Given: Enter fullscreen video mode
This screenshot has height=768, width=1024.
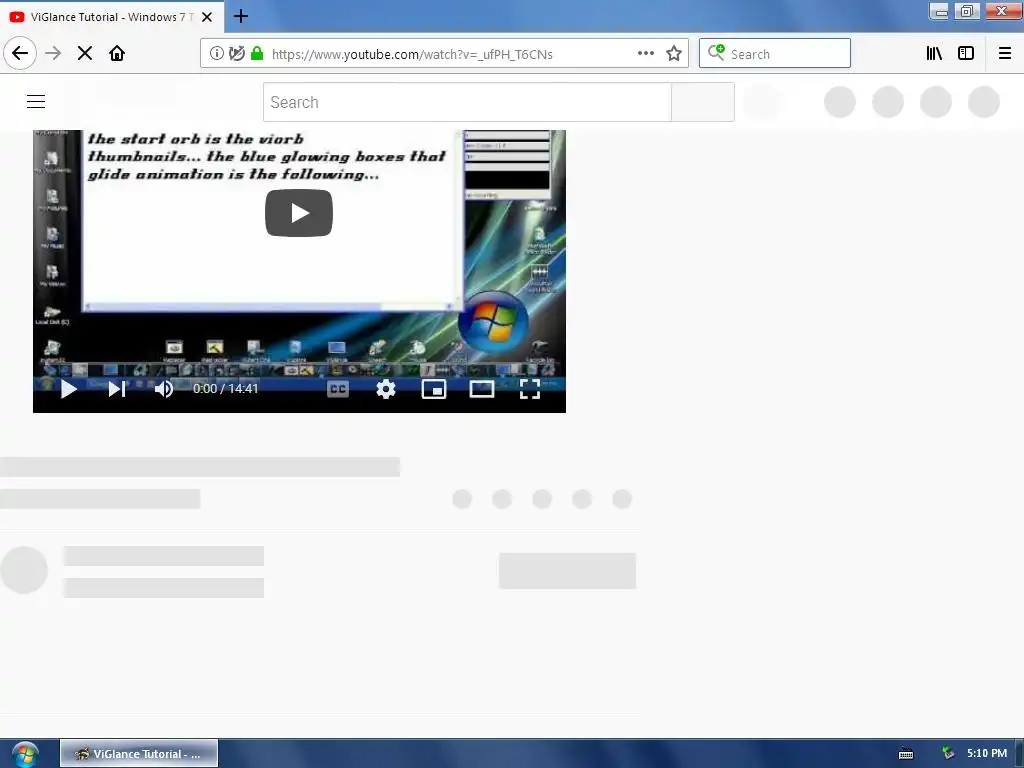Looking at the screenshot, I should tap(530, 389).
